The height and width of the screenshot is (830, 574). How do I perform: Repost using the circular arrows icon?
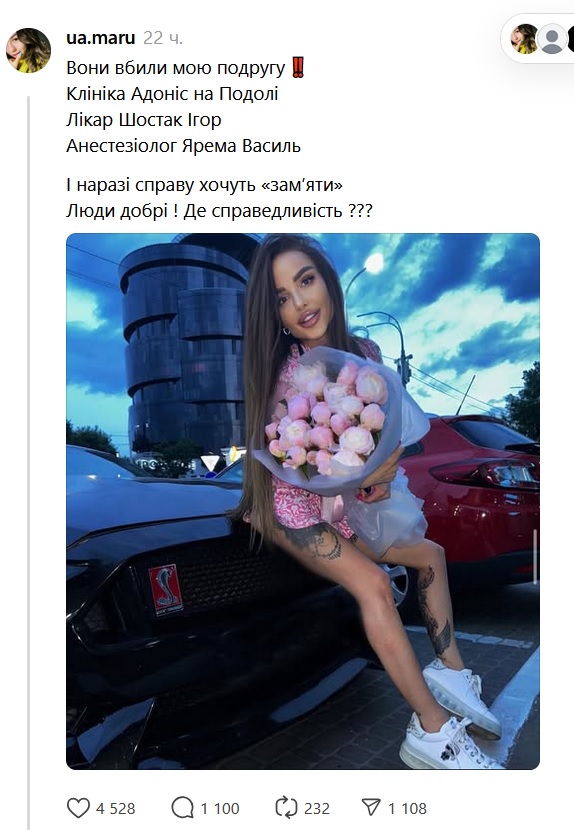[286, 808]
